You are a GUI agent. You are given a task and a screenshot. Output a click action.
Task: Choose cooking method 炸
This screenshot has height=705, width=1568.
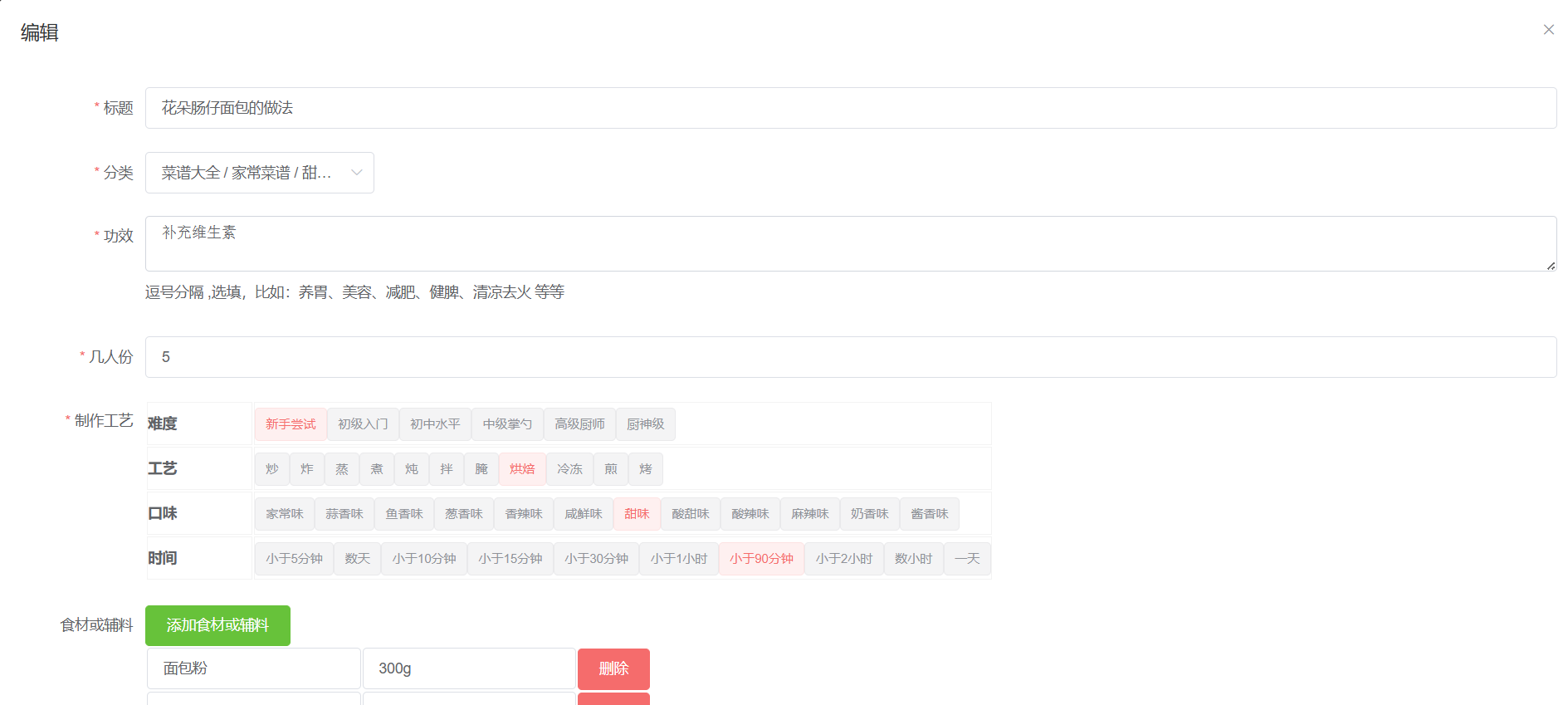(x=307, y=469)
